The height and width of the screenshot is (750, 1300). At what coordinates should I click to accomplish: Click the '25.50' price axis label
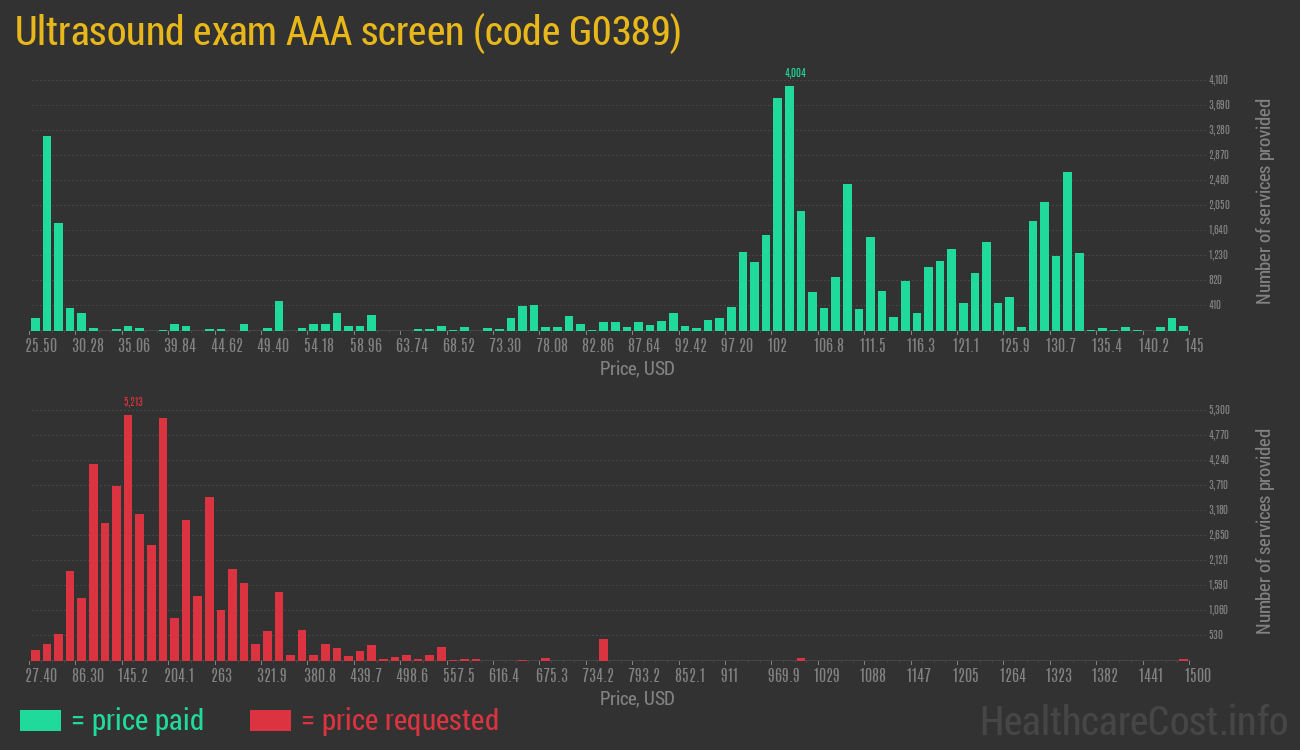(41, 345)
